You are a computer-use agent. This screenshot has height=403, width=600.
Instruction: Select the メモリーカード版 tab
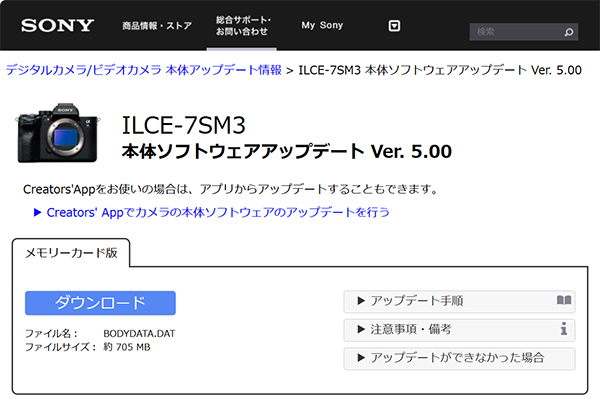point(71,253)
